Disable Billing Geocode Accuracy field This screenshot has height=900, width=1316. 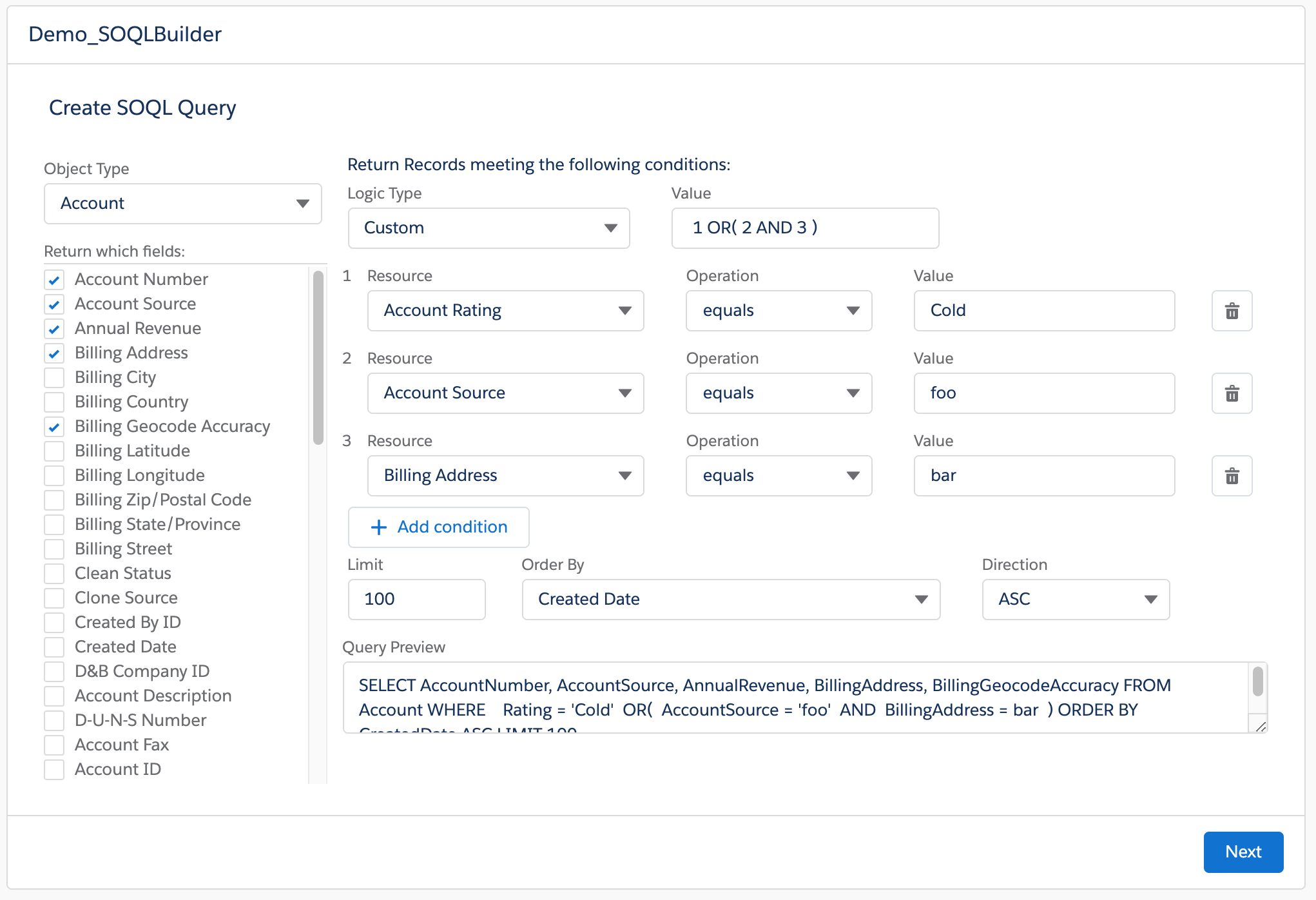coord(54,426)
